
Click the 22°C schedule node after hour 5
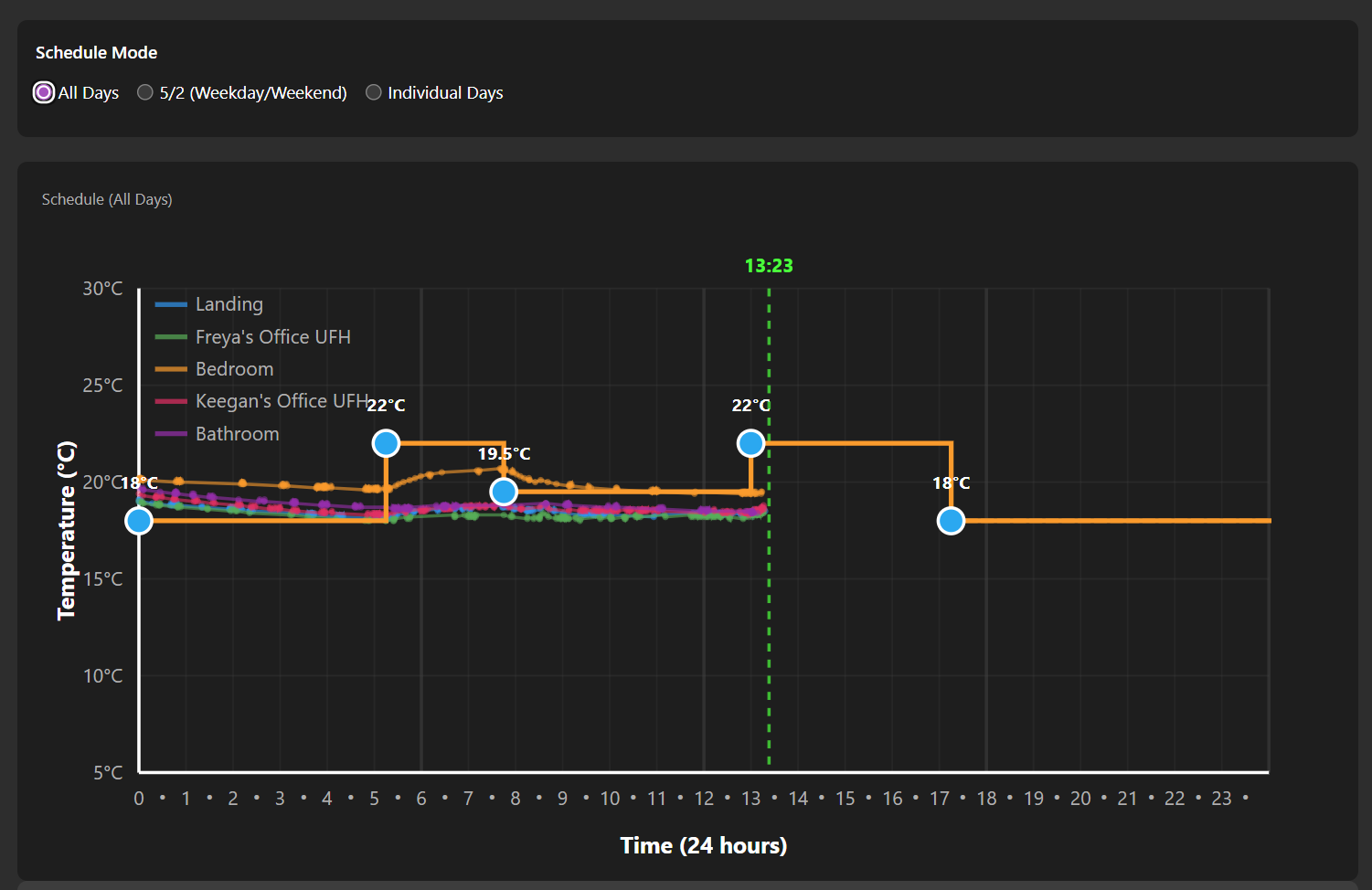point(386,443)
